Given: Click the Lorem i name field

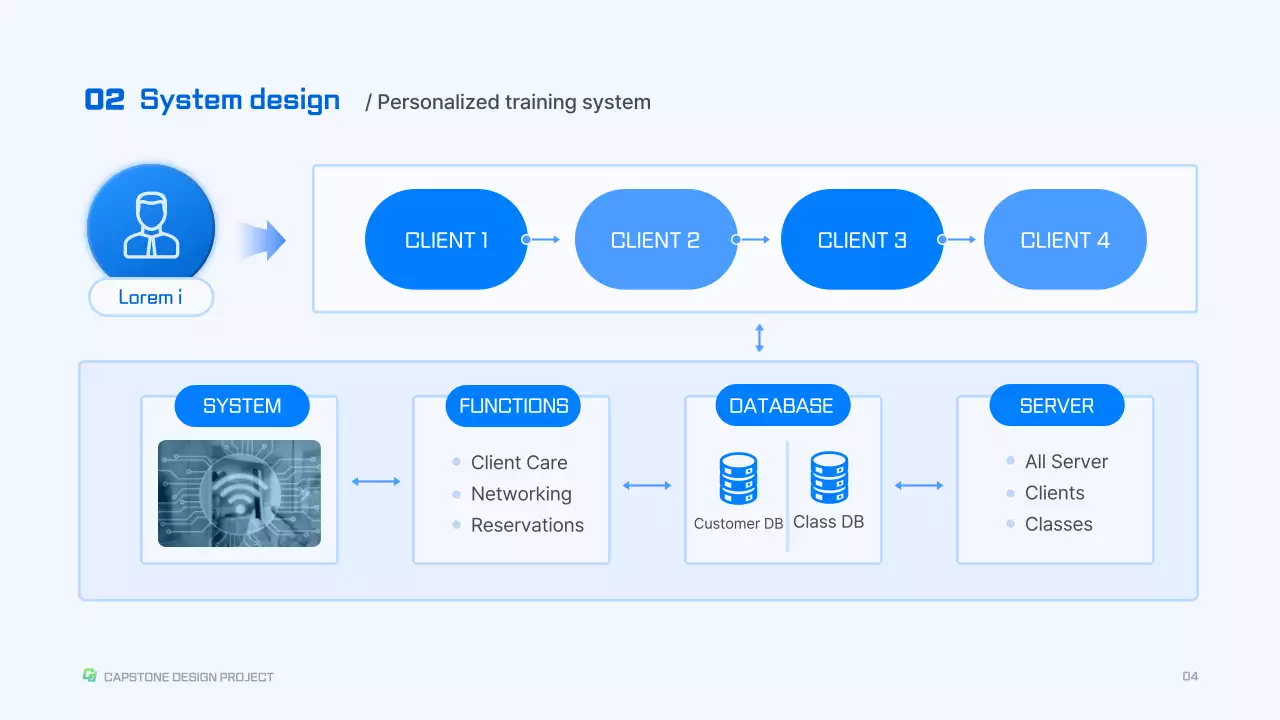Looking at the screenshot, I should pyautogui.click(x=151, y=297).
